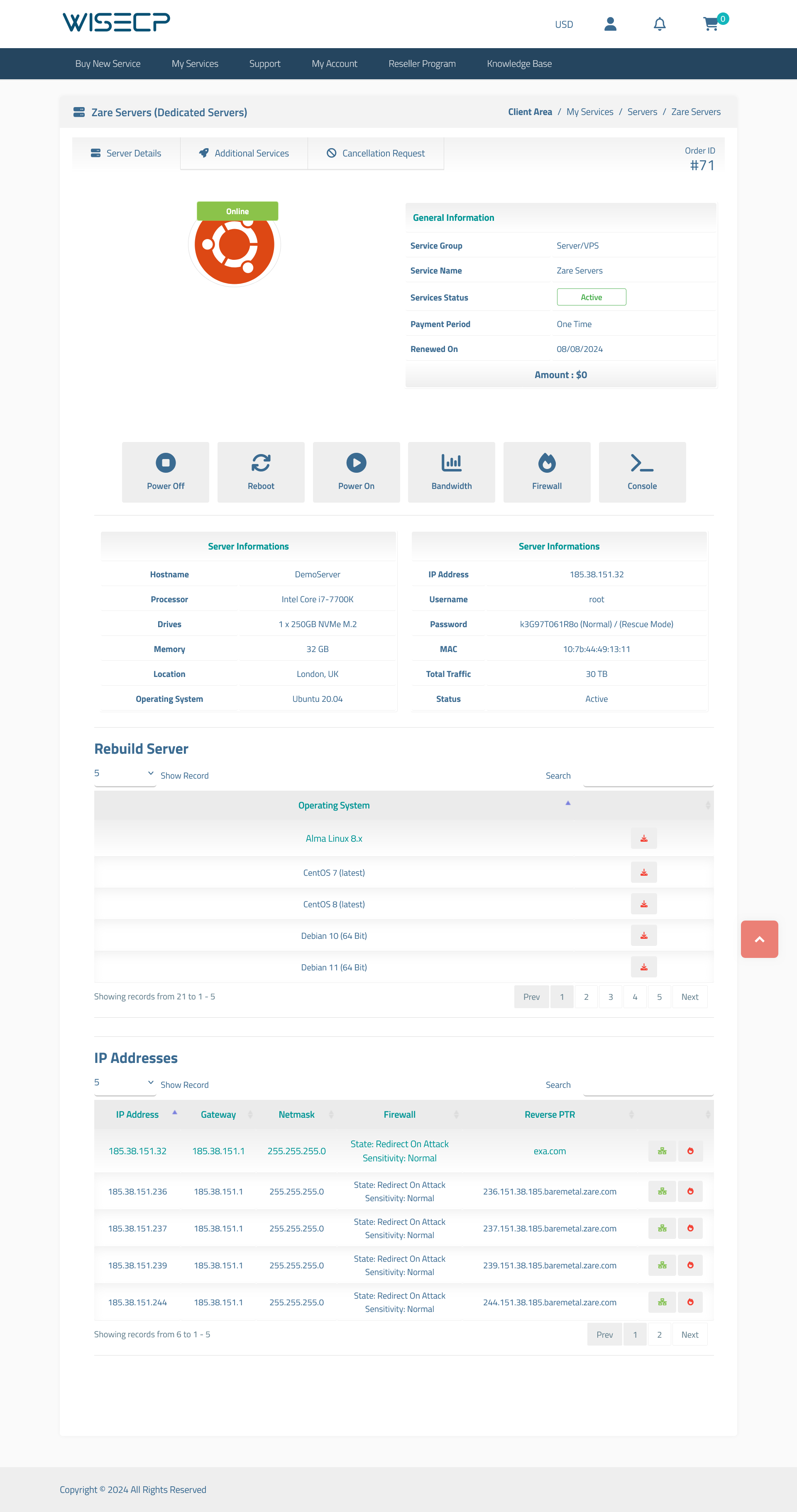Sort Rebuild Server by Operating System column

(x=334, y=805)
